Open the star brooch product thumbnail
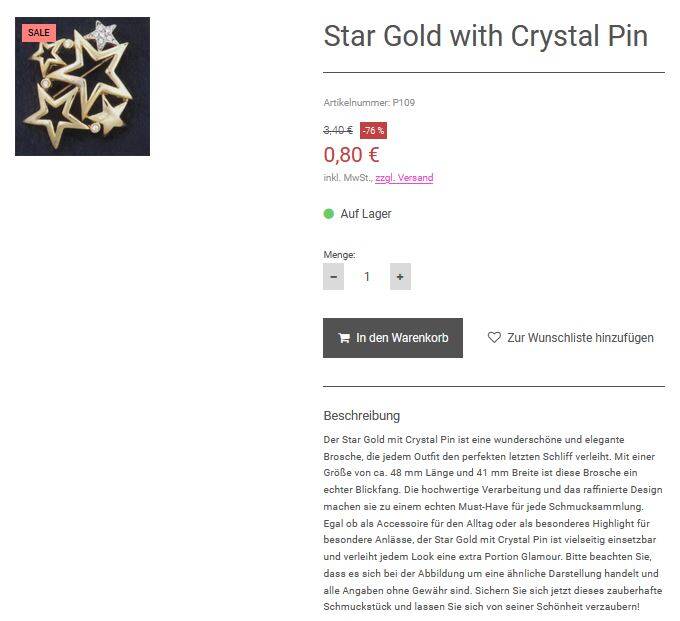This screenshot has height=621, width=680. click(x=82, y=87)
